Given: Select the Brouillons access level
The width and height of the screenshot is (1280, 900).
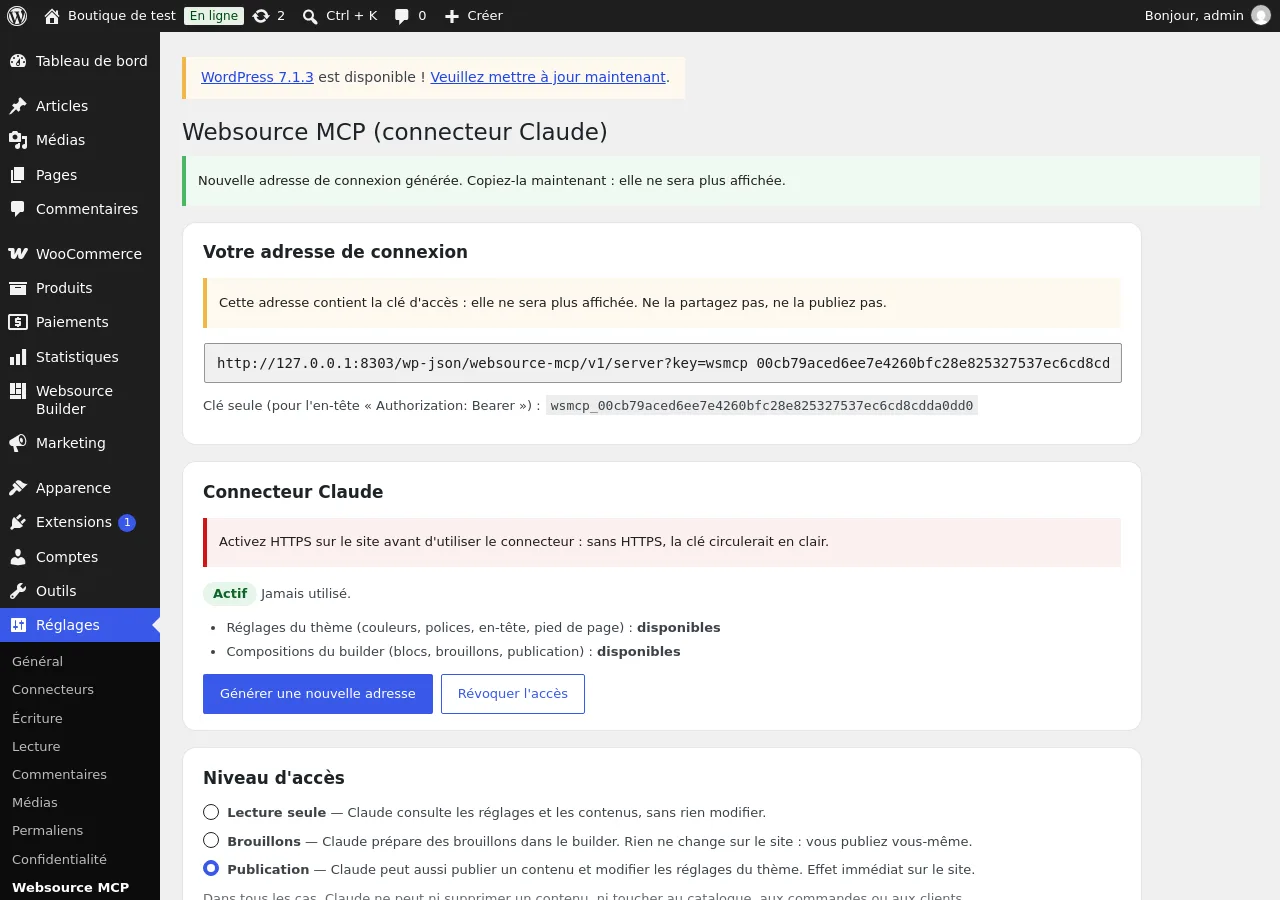Looking at the screenshot, I should (211, 840).
